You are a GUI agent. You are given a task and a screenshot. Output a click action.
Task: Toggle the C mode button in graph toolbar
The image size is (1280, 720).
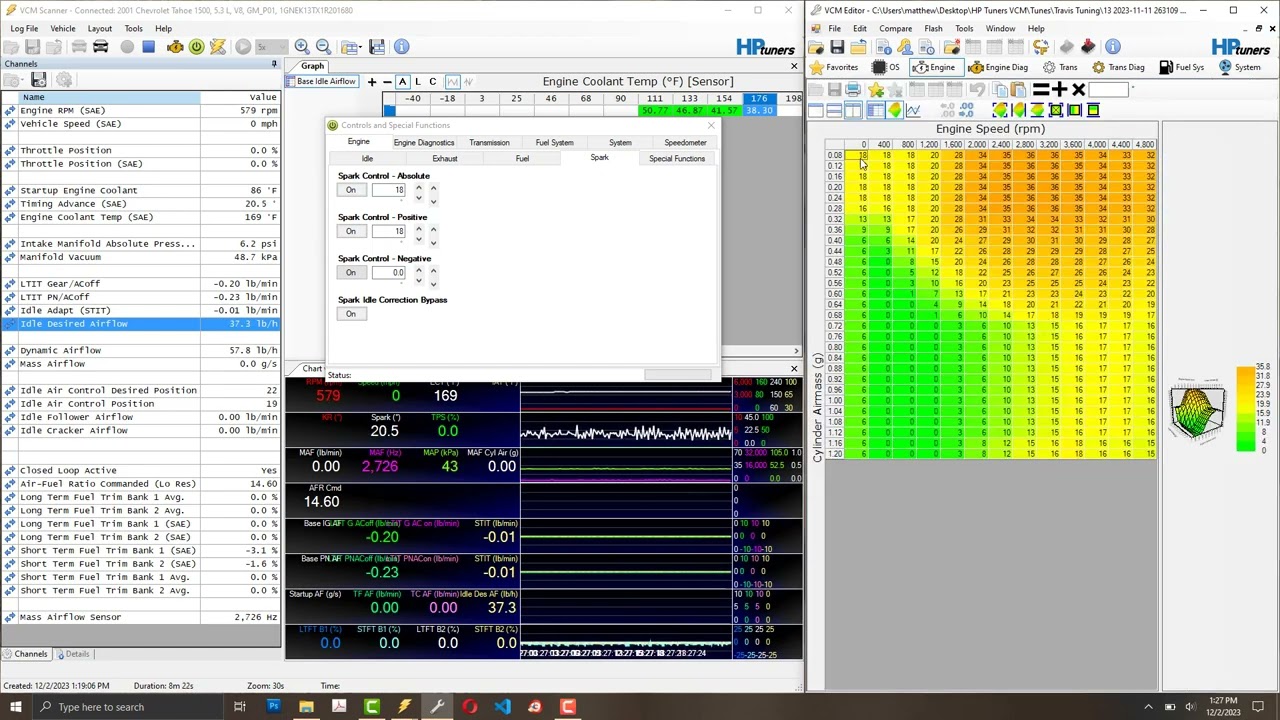click(x=432, y=82)
